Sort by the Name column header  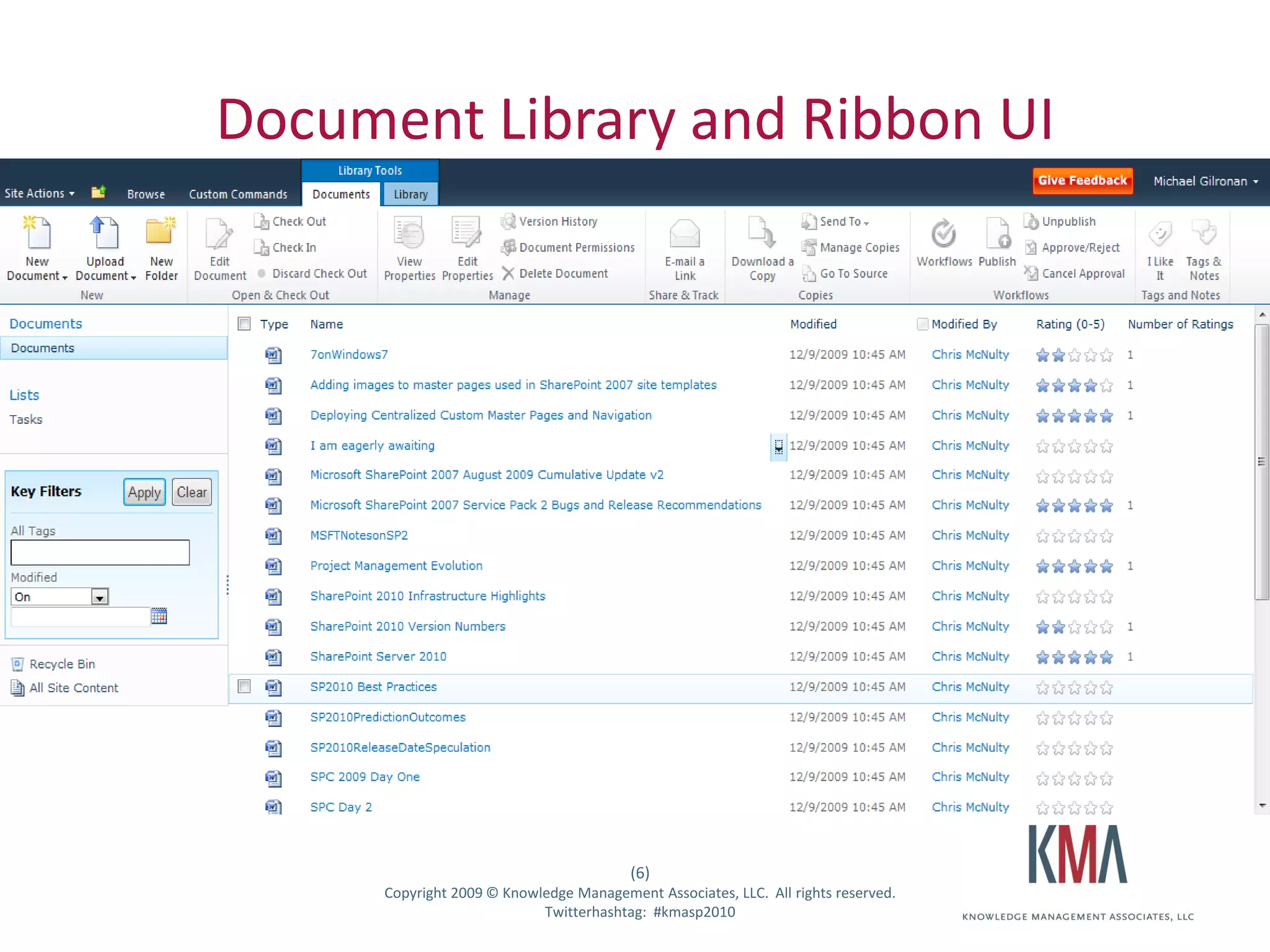(x=327, y=324)
